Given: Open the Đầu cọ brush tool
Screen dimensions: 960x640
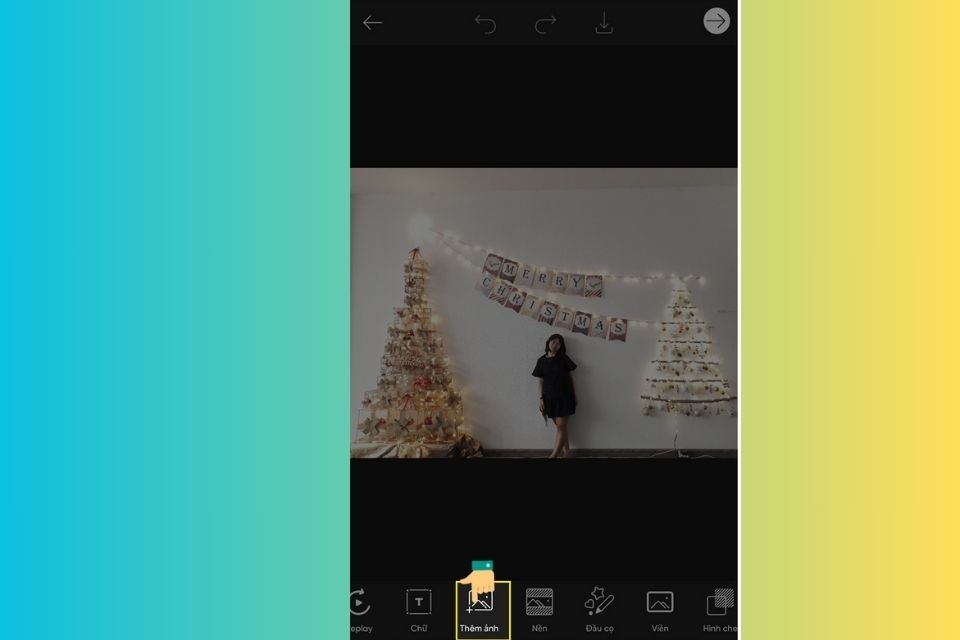Looking at the screenshot, I should 599,609.
